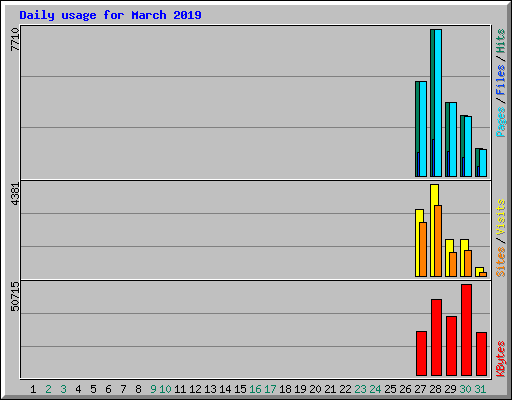Viewport: 512px width, 400px height.
Task: Click the 50715 KBytes axis value
Action: pyautogui.click(x=15, y=296)
